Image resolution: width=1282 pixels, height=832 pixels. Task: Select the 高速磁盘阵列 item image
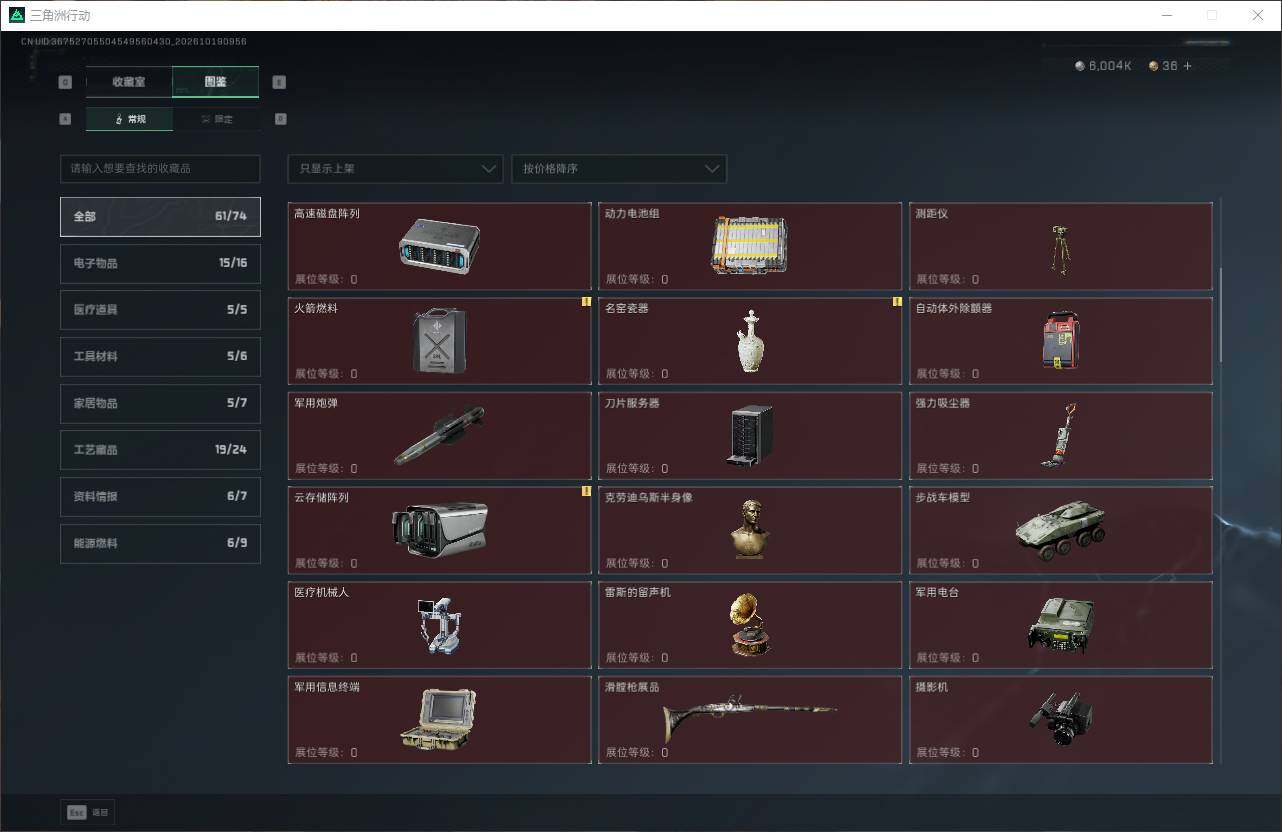pyautogui.click(x=439, y=245)
